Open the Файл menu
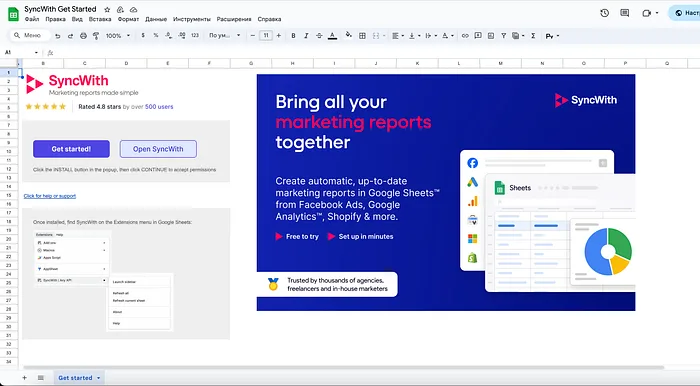 (x=32, y=19)
